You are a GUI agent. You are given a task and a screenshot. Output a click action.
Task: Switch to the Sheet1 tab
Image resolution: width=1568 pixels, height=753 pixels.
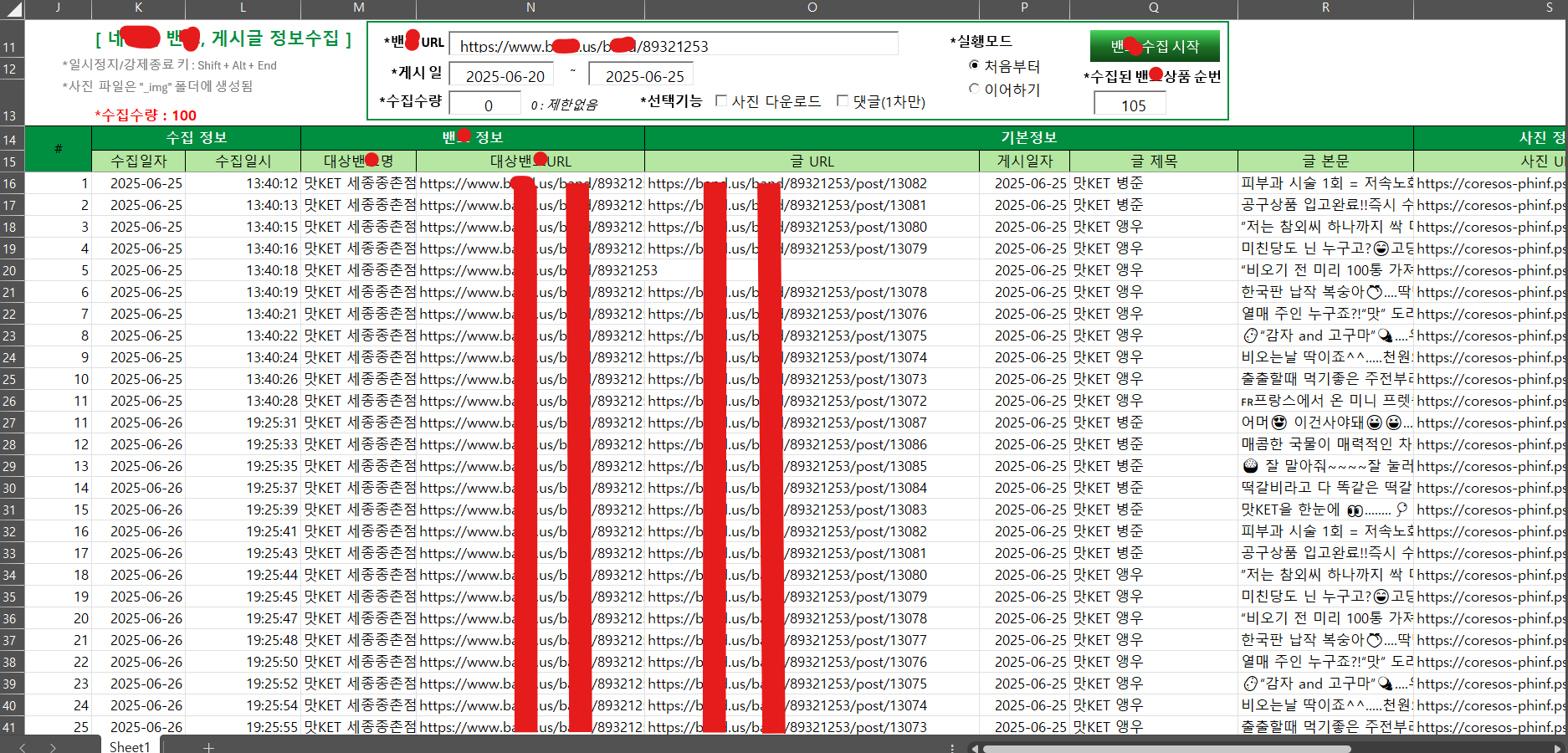[130, 747]
